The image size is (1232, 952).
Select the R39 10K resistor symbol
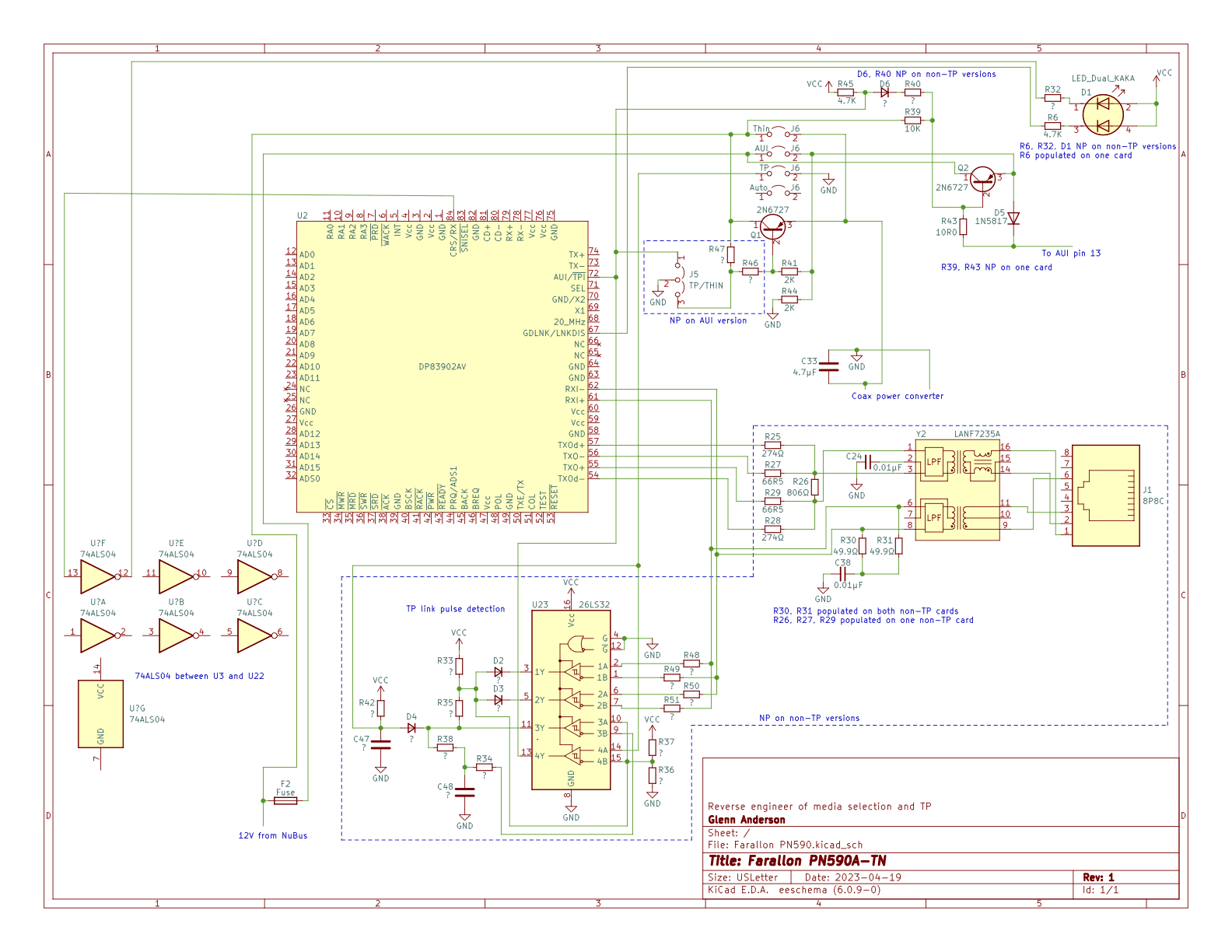(x=912, y=120)
